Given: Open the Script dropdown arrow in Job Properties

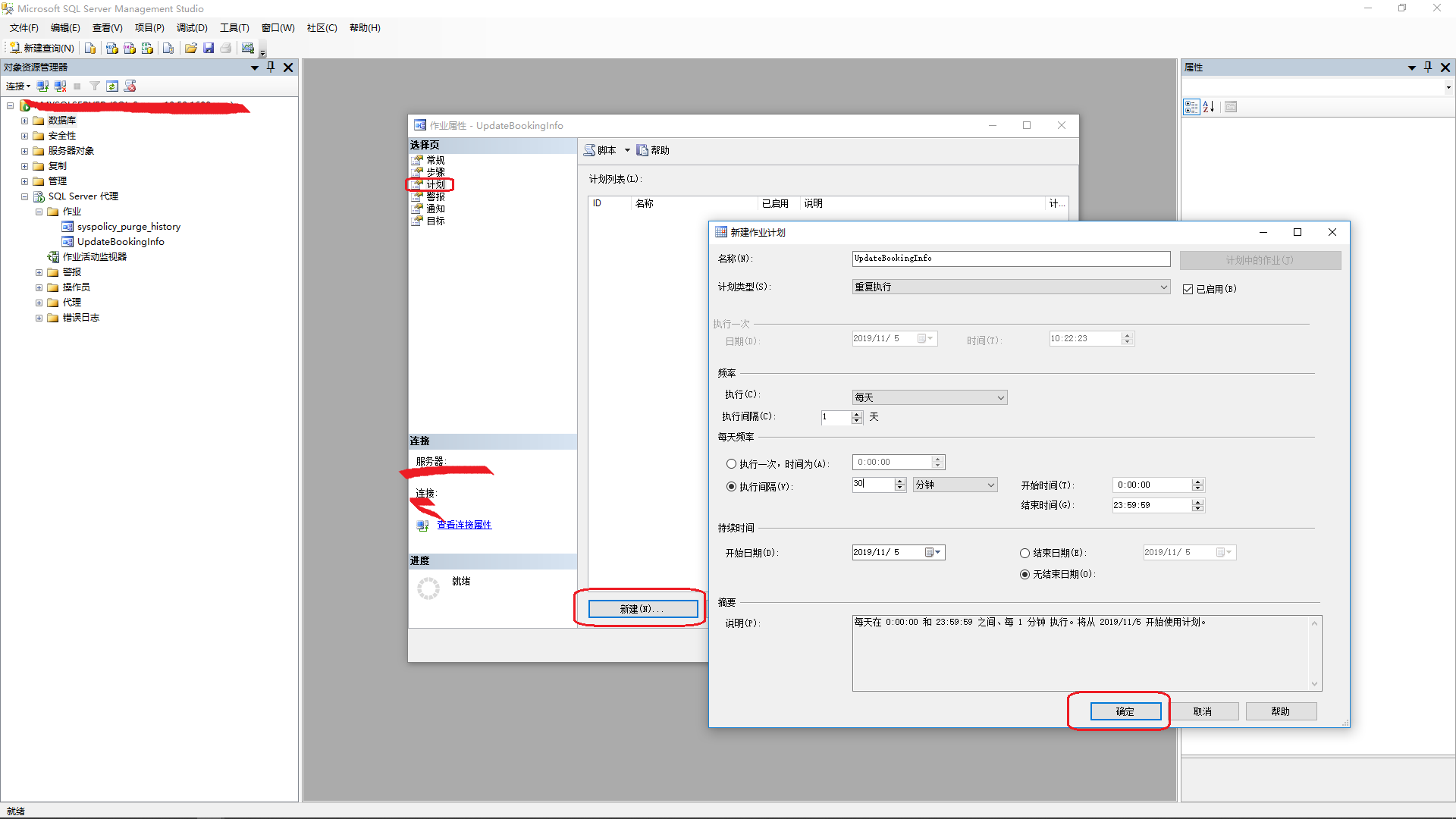Looking at the screenshot, I should point(627,150).
